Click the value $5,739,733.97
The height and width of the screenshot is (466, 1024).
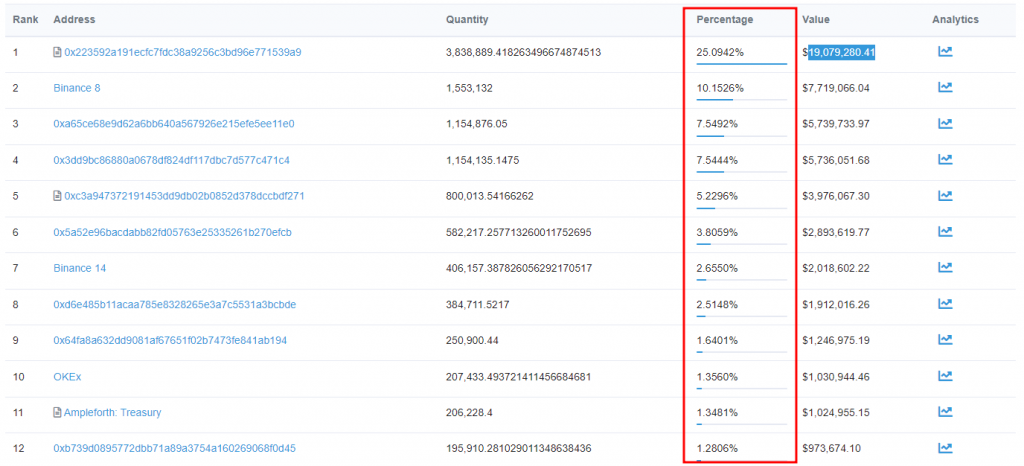pos(836,123)
